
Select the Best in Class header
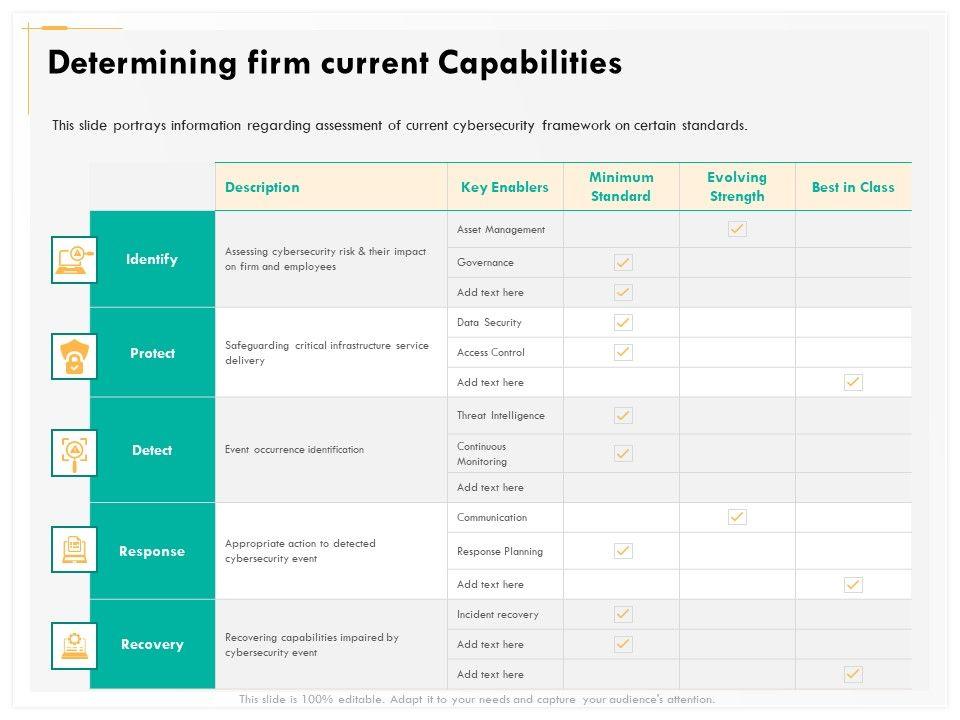tap(853, 187)
